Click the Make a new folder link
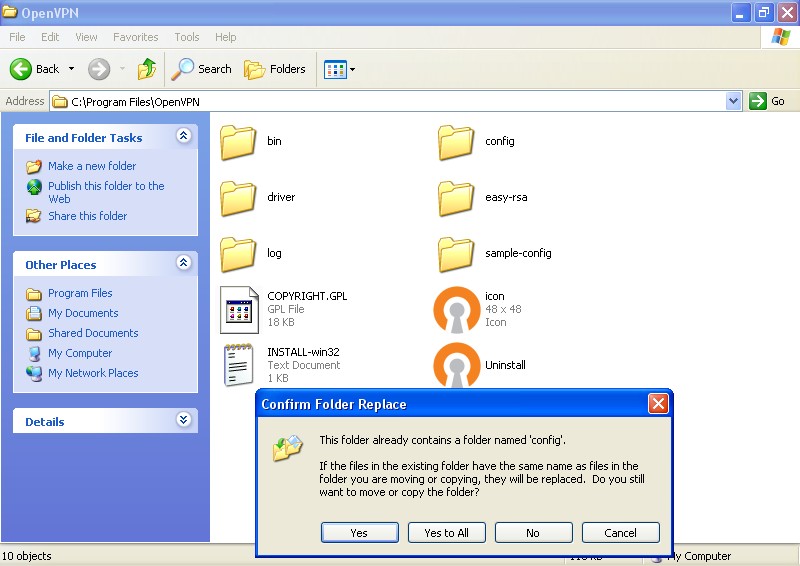 (x=92, y=166)
